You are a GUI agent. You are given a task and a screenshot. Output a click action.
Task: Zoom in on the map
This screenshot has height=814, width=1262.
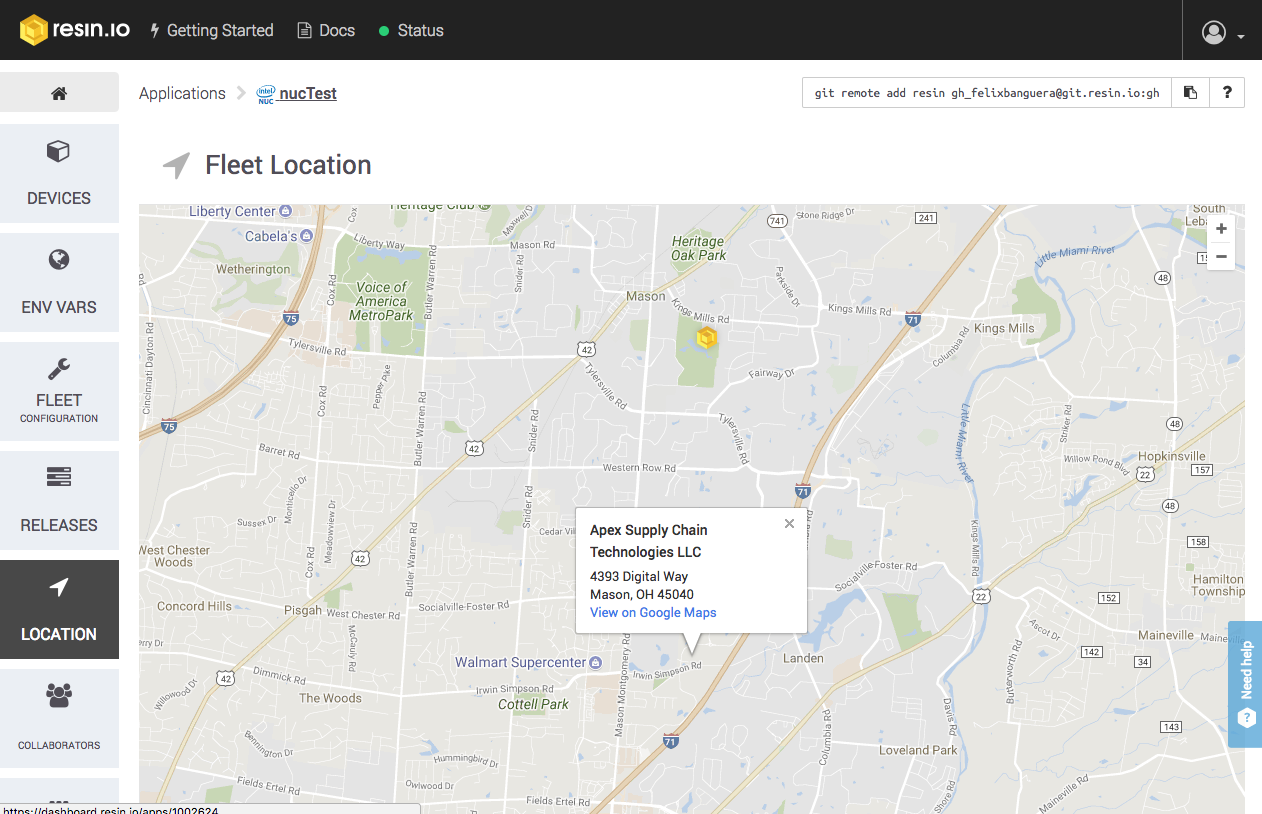[x=1221, y=228]
